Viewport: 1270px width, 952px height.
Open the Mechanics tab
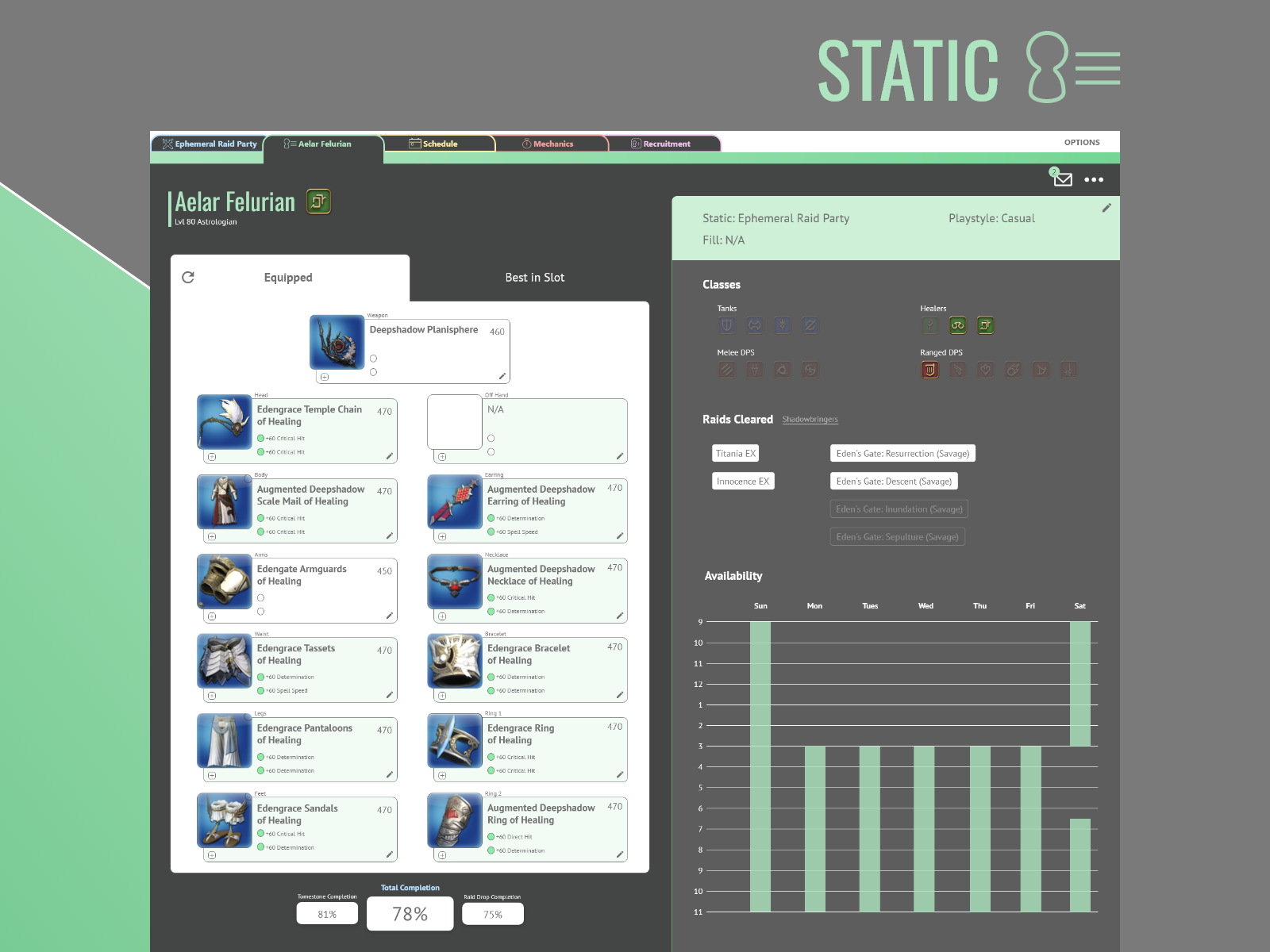(552, 144)
